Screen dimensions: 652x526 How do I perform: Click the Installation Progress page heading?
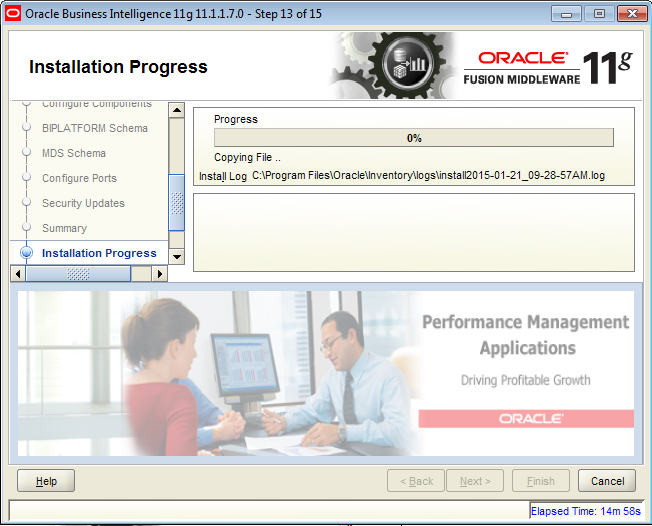pos(118,67)
